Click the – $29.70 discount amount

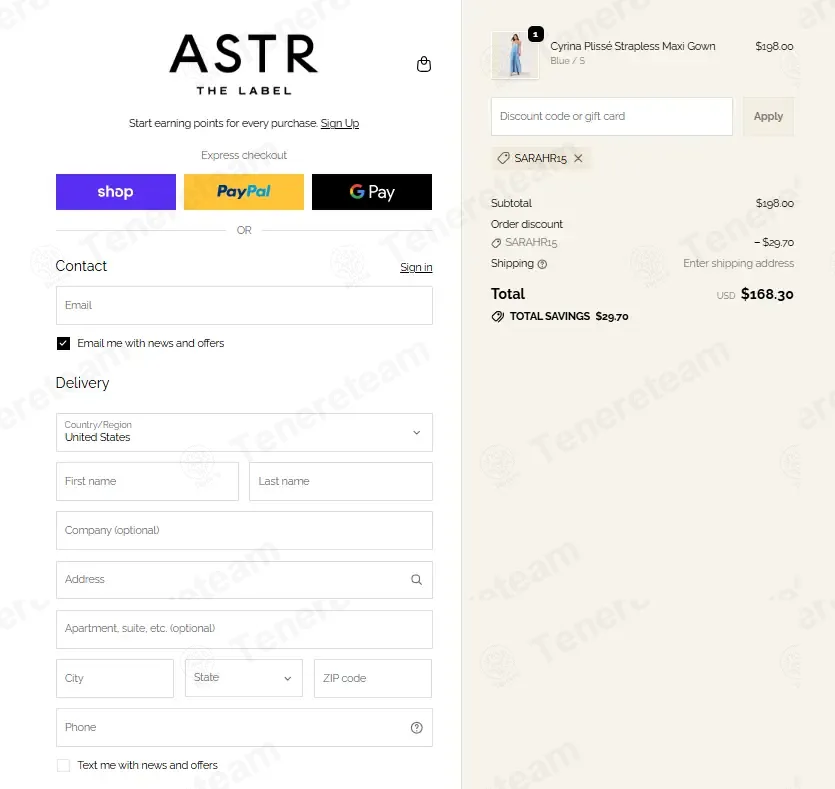(774, 243)
